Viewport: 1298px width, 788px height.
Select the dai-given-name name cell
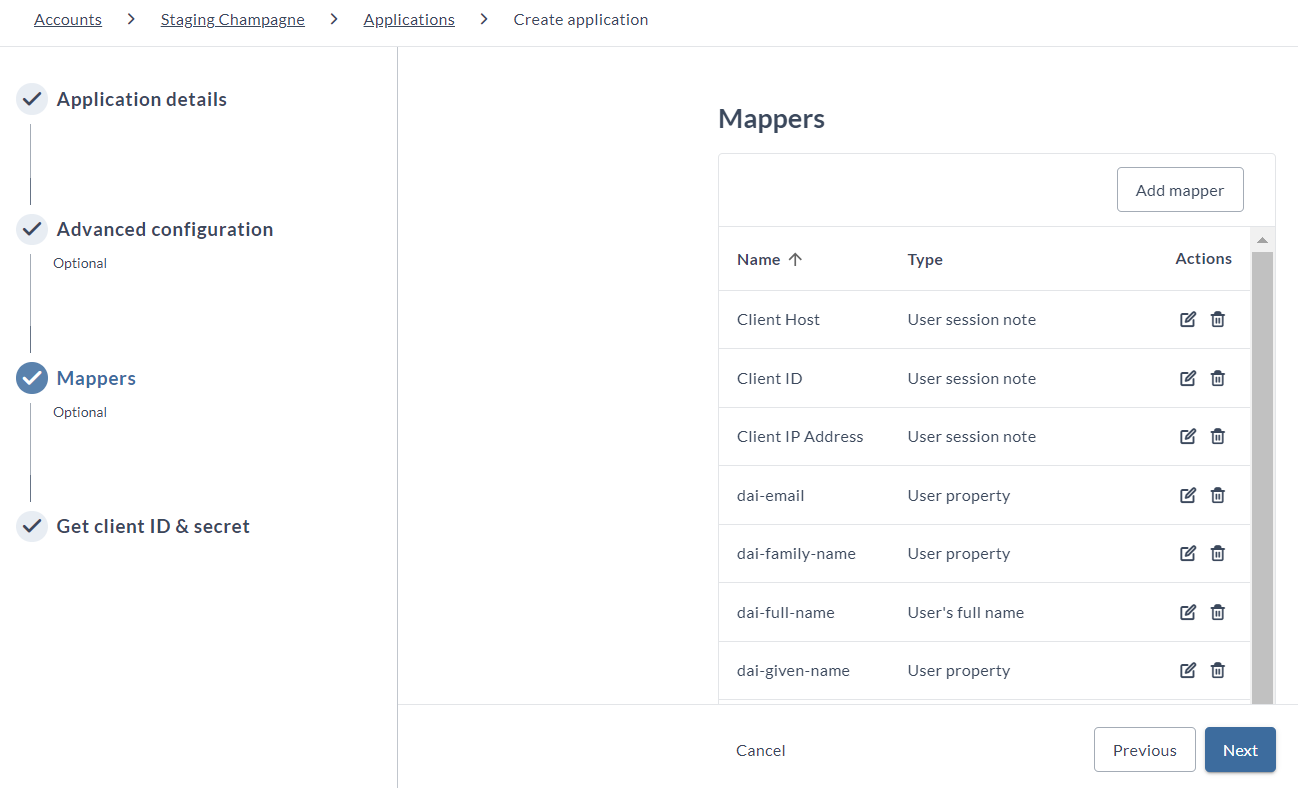tap(793, 670)
